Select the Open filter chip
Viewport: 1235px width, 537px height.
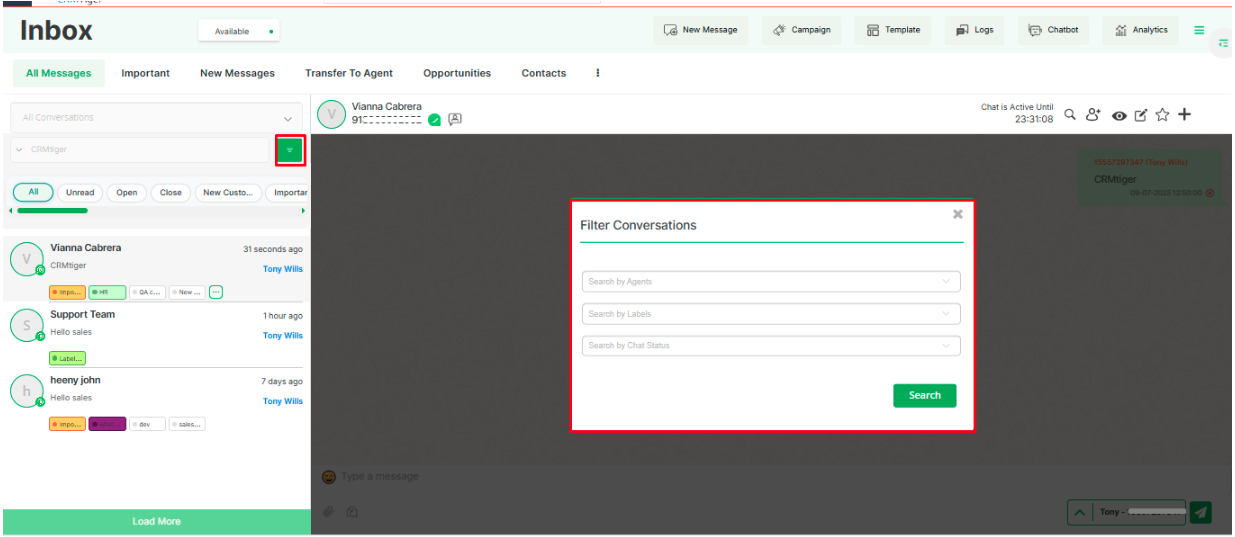click(127, 193)
